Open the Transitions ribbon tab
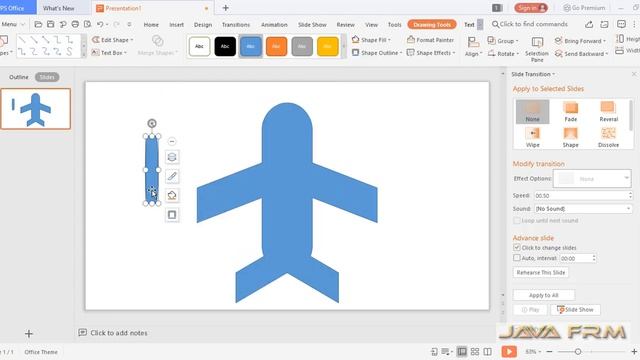Viewport: 640px width, 360px height. 236,24
